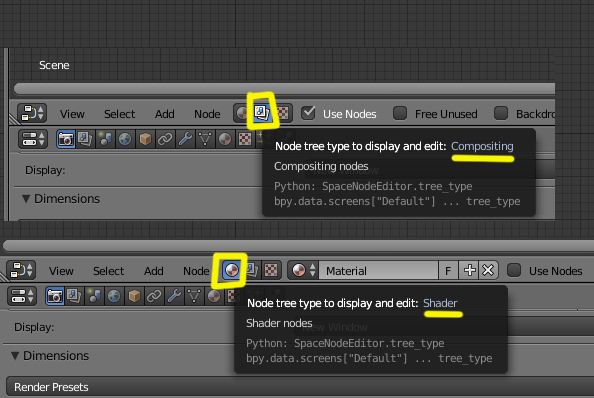The image size is (594, 398).
Task: Uncheck the checked Use Nodes checkbox
Action: [308, 112]
